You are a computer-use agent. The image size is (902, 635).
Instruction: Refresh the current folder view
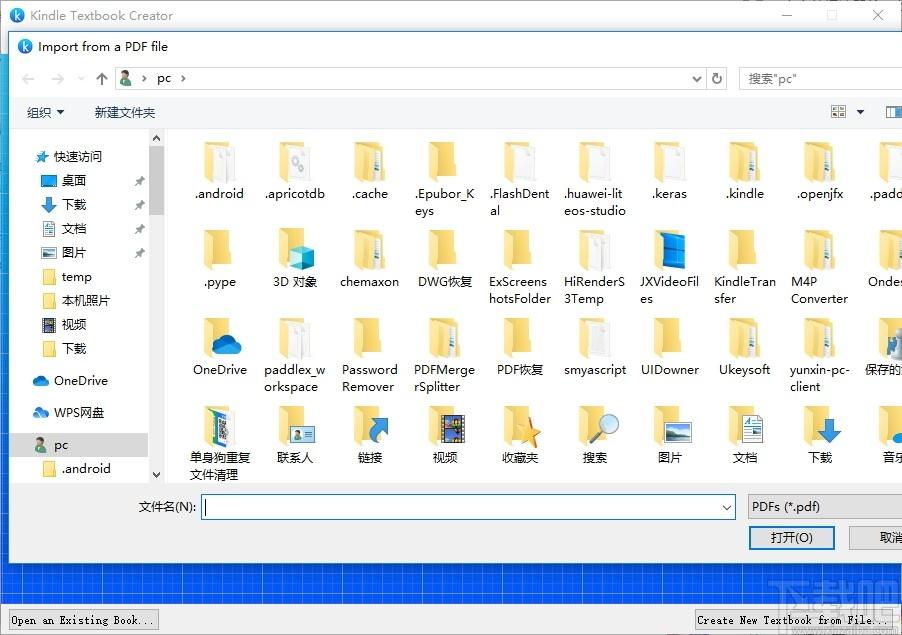tap(717, 78)
